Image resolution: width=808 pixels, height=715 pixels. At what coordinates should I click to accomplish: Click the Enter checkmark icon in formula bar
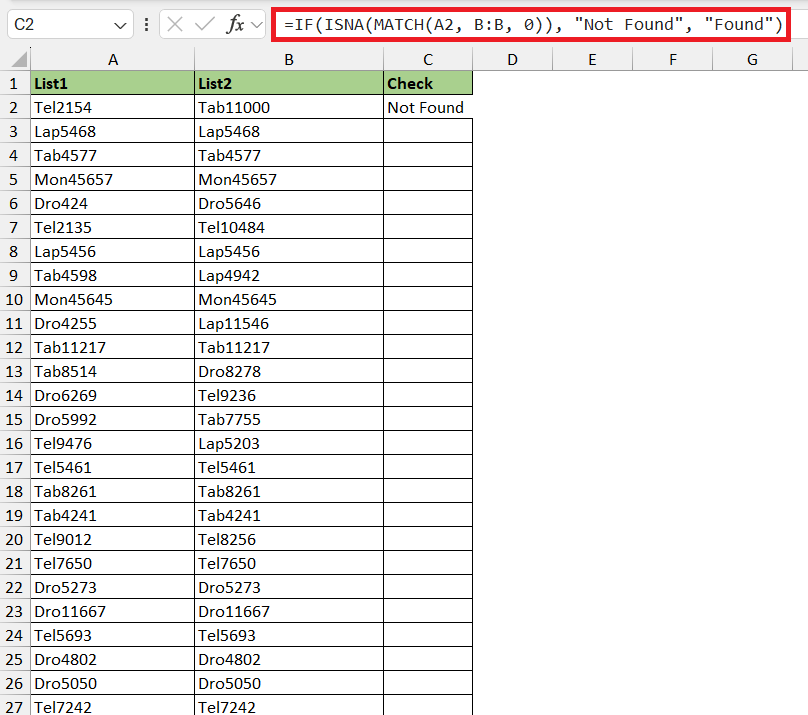click(x=205, y=25)
